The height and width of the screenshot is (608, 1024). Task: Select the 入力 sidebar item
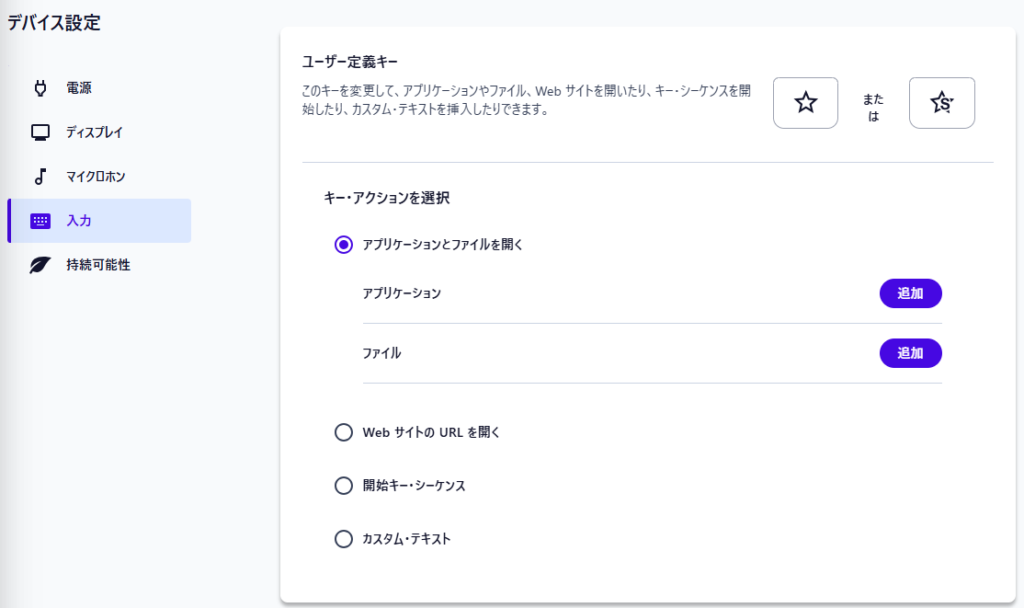[x=79, y=221]
